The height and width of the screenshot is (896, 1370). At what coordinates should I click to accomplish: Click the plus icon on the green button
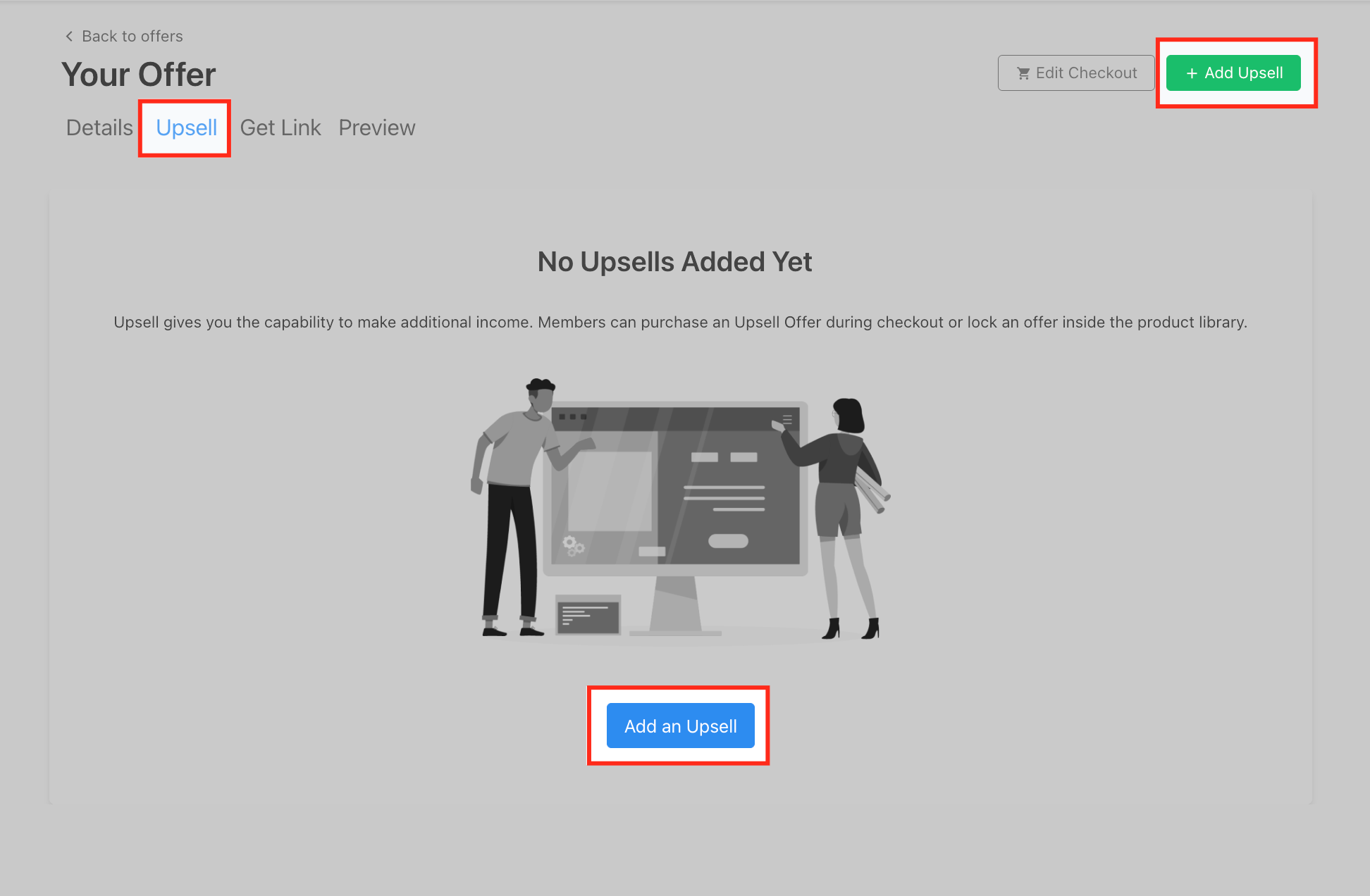(1192, 73)
